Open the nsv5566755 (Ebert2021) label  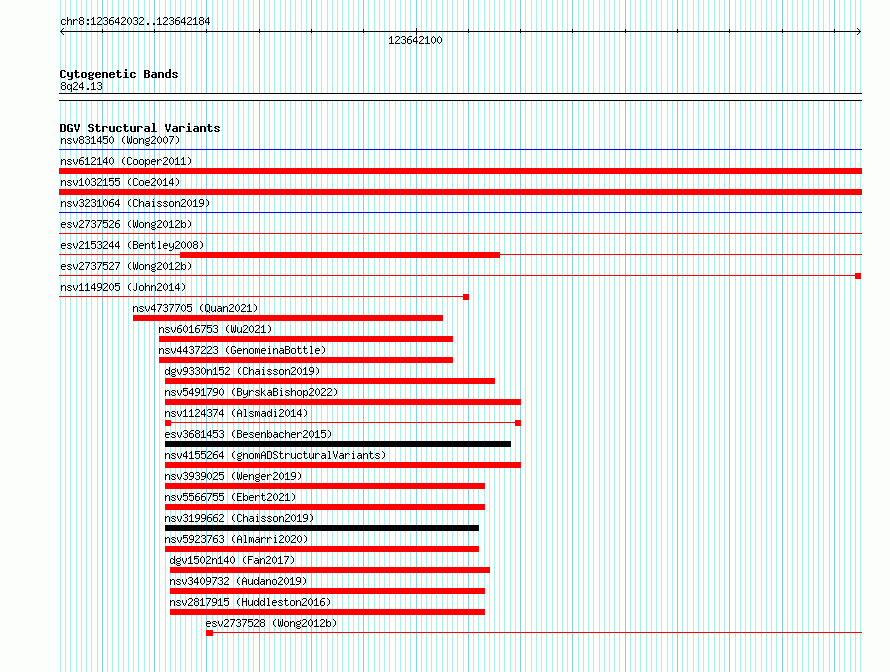click(x=230, y=497)
